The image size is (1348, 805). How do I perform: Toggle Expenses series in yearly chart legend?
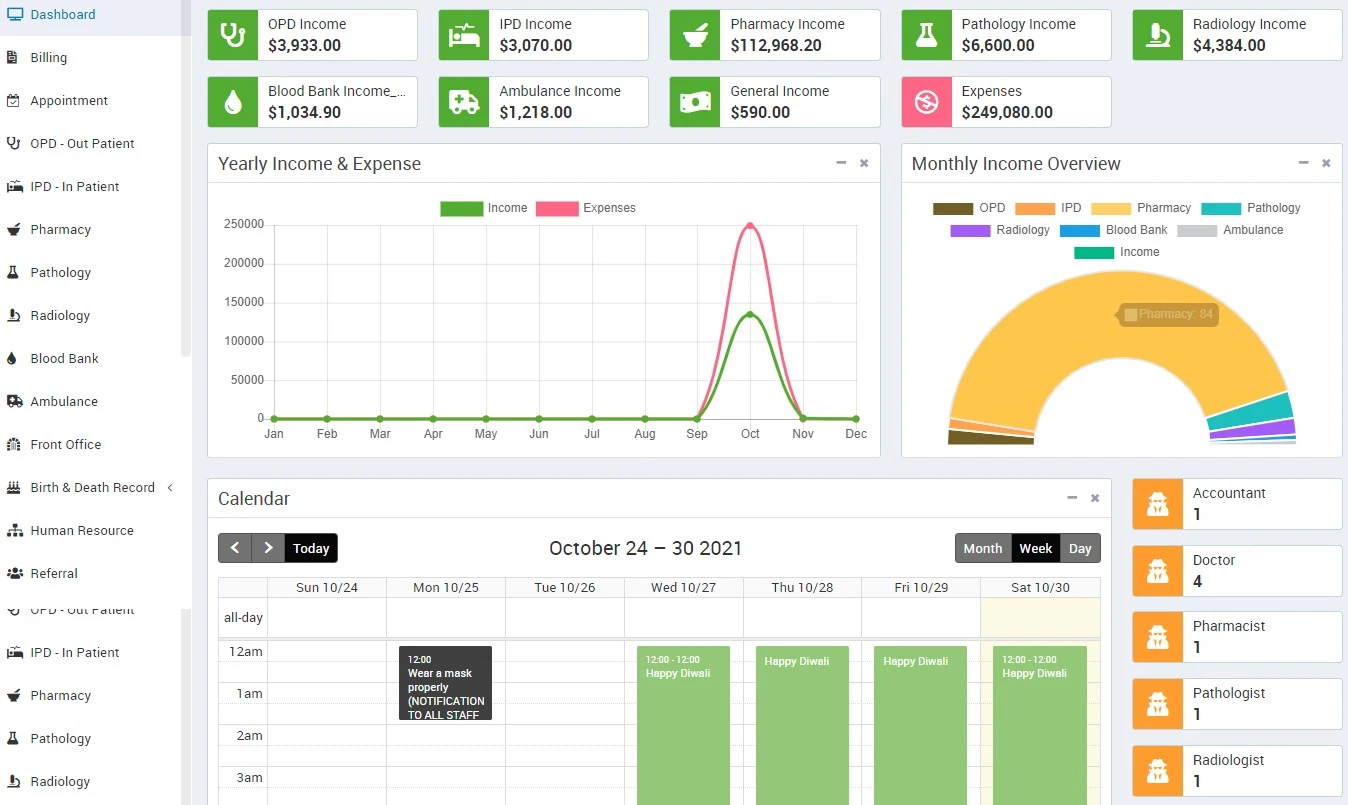(x=585, y=208)
